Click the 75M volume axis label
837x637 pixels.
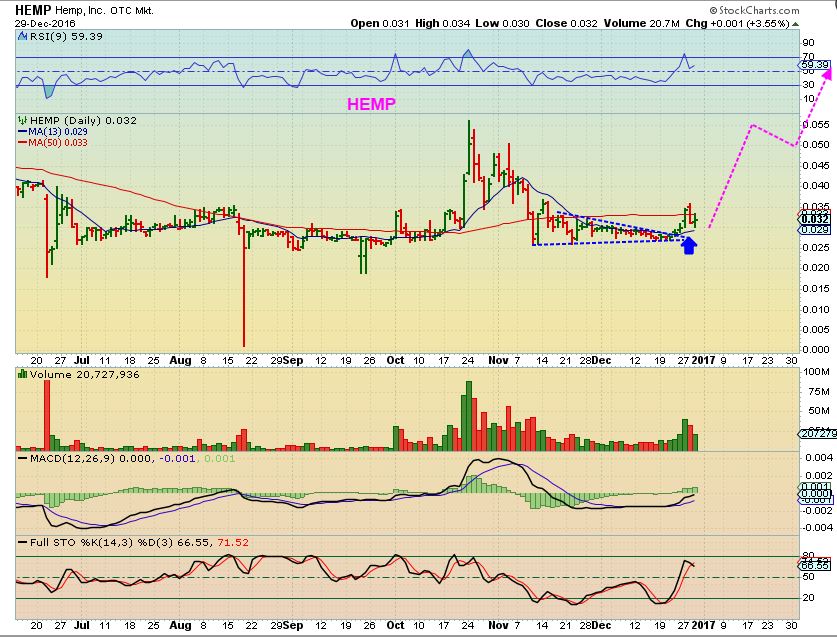(819, 391)
